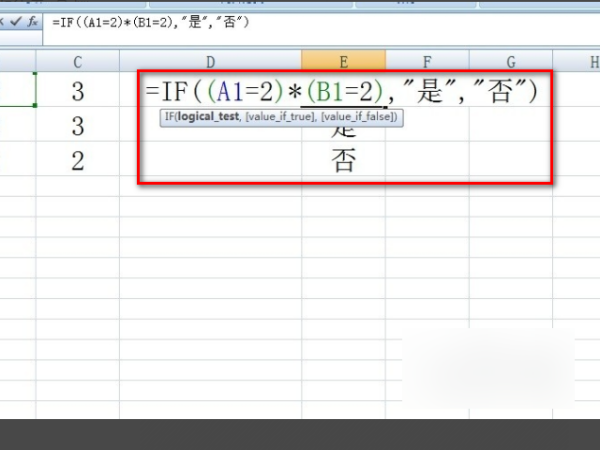Click the B1 reference in the in-cell formula
The width and height of the screenshot is (600, 450).
331,93
